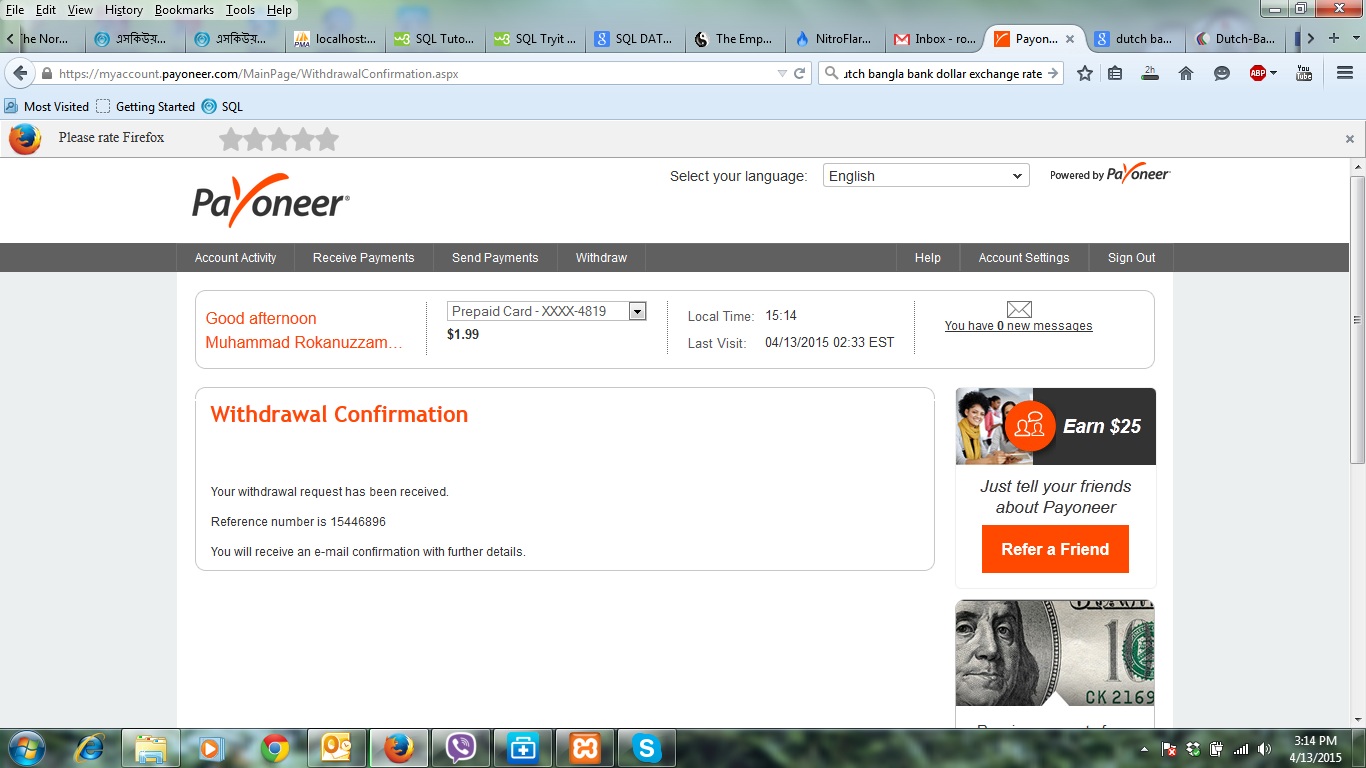This screenshot has width=1366, height=768.
Task: Open a new tab with plus button
Action: (1333, 39)
